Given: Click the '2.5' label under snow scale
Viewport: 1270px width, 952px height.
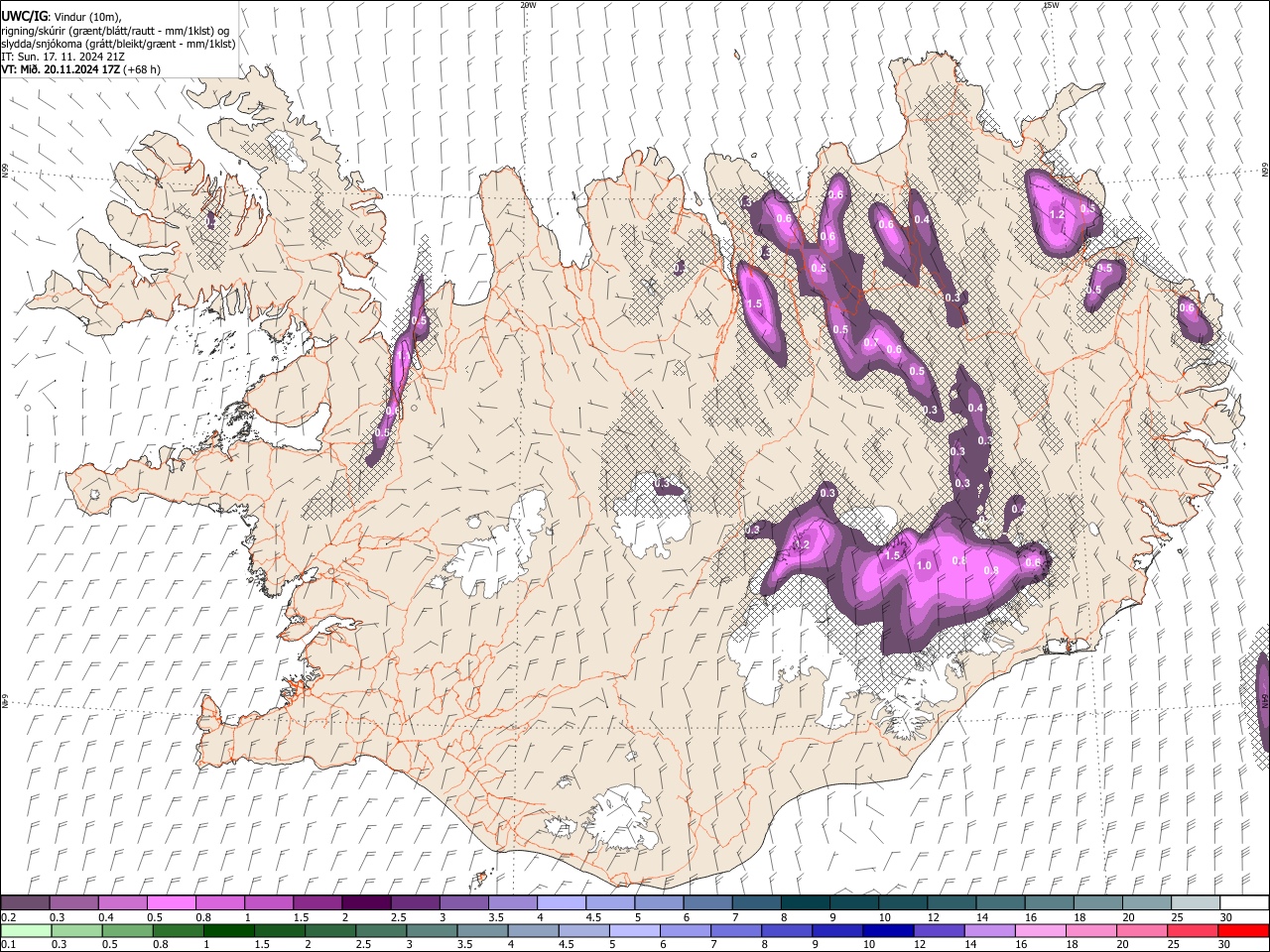Looking at the screenshot, I should point(398,917).
